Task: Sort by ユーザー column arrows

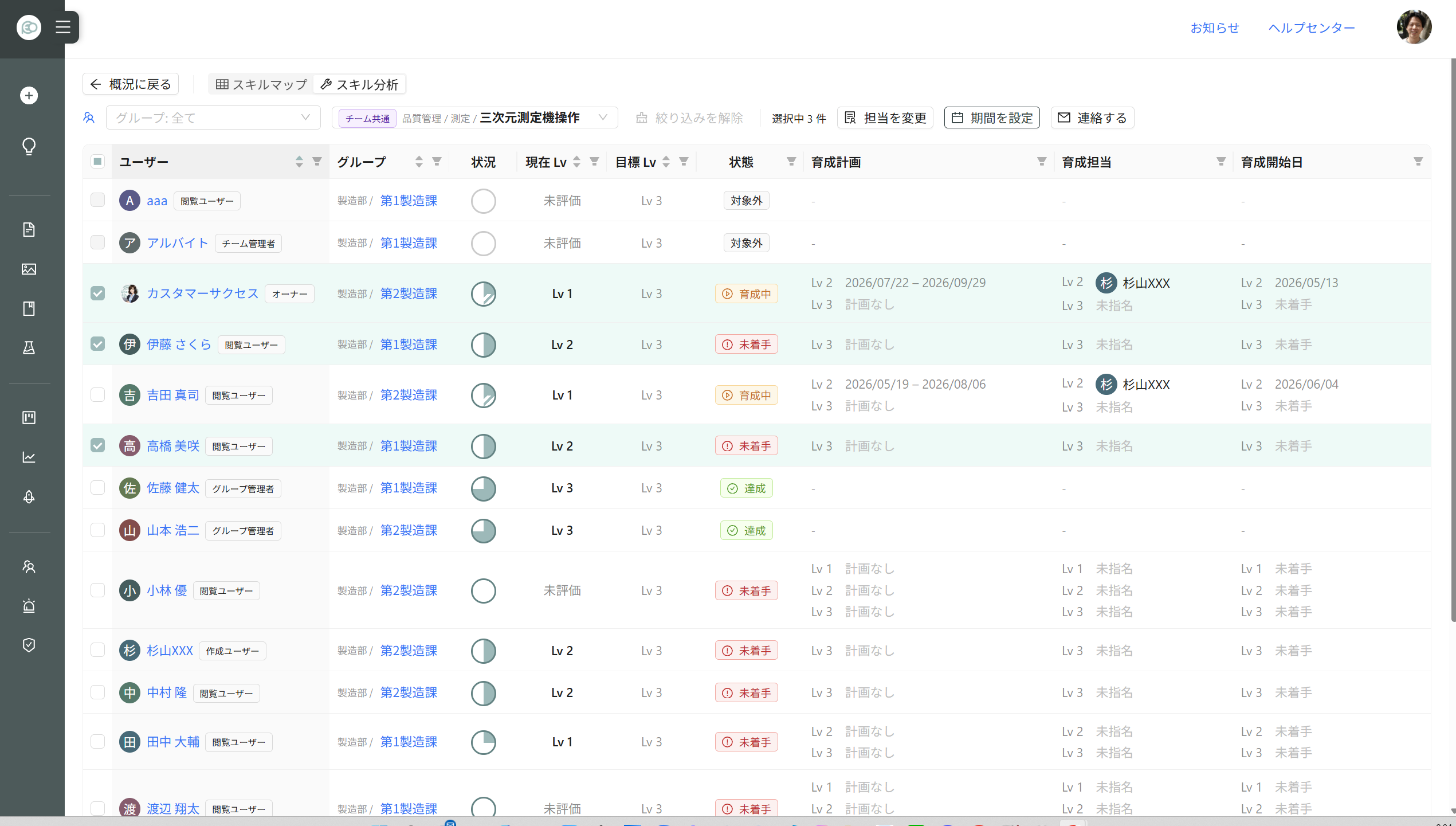Action: pyautogui.click(x=299, y=162)
